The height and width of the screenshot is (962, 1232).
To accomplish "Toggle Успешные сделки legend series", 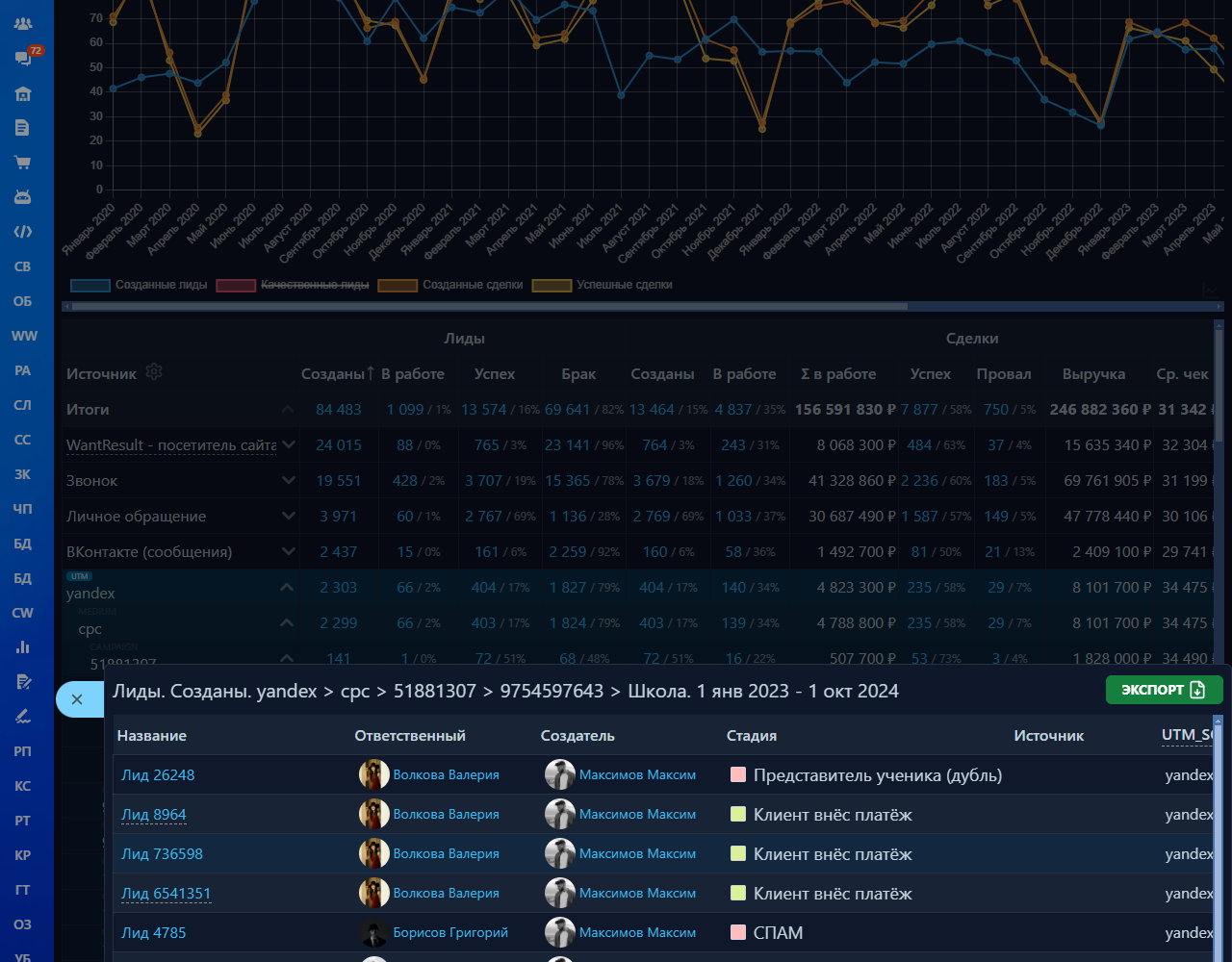I will [603, 285].
